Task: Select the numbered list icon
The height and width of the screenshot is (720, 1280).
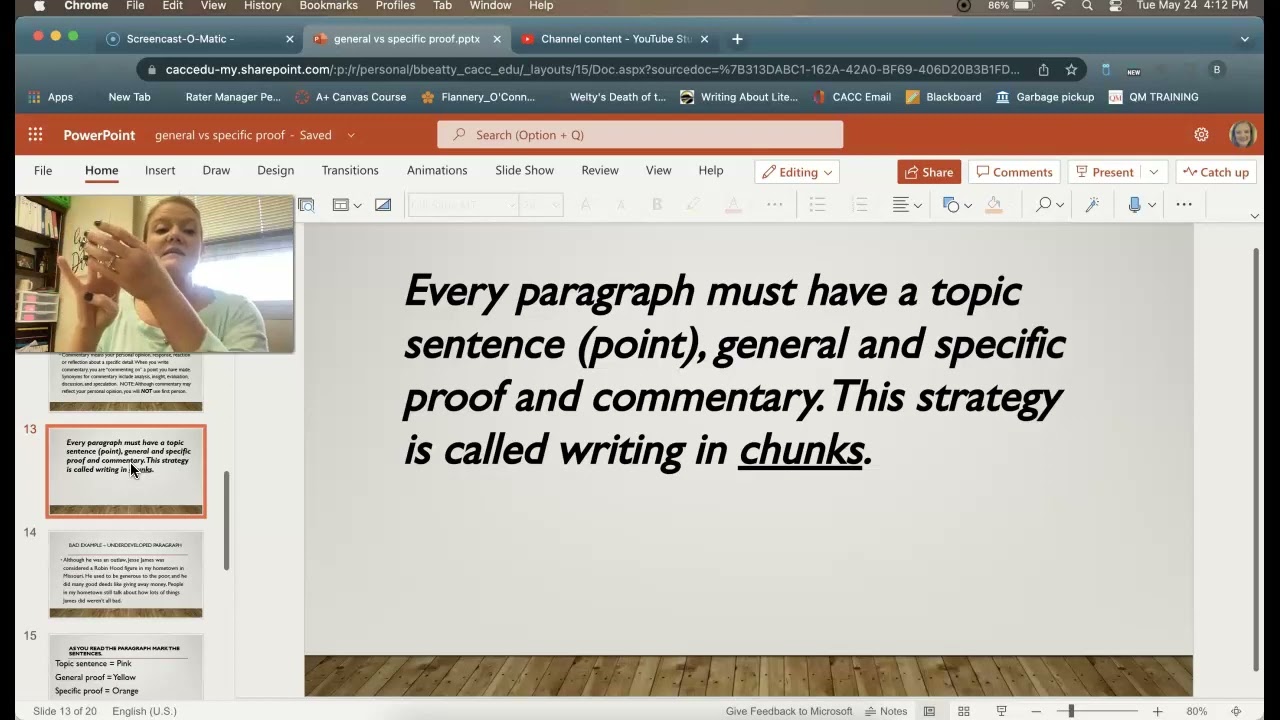Action: click(x=859, y=204)
